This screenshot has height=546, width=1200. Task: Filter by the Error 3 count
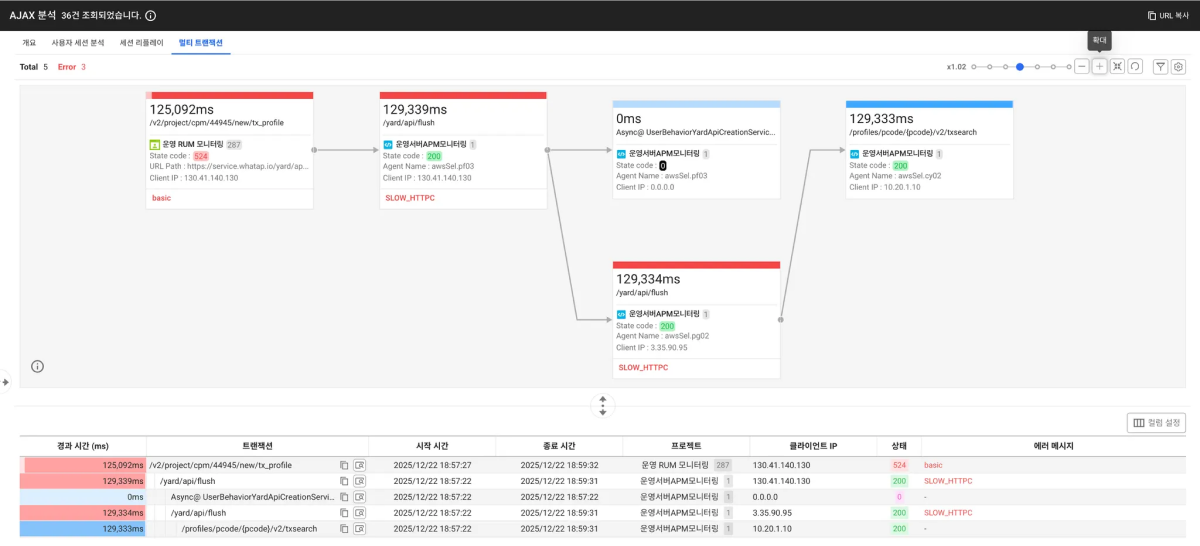click(71, 67)
